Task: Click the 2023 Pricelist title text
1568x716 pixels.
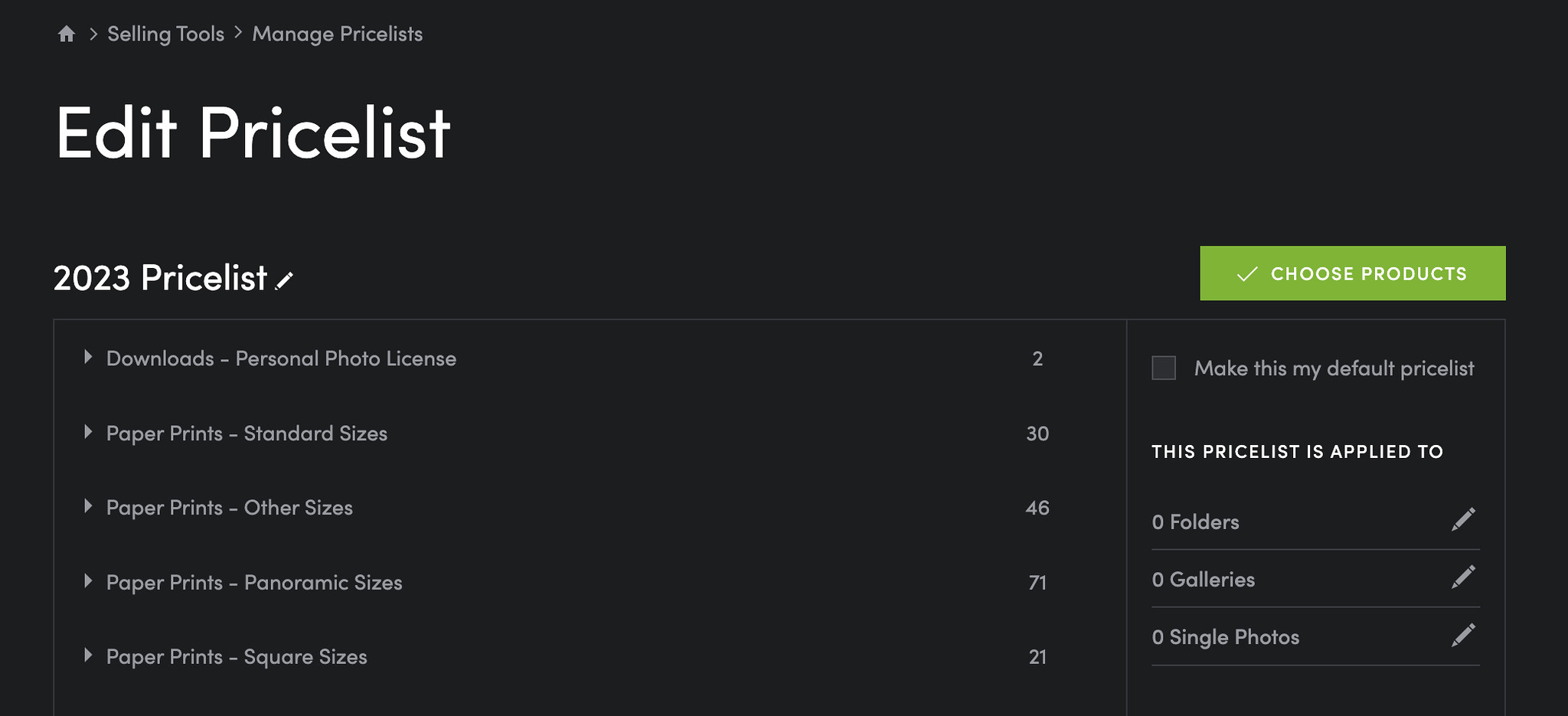Action: point(160,278)
